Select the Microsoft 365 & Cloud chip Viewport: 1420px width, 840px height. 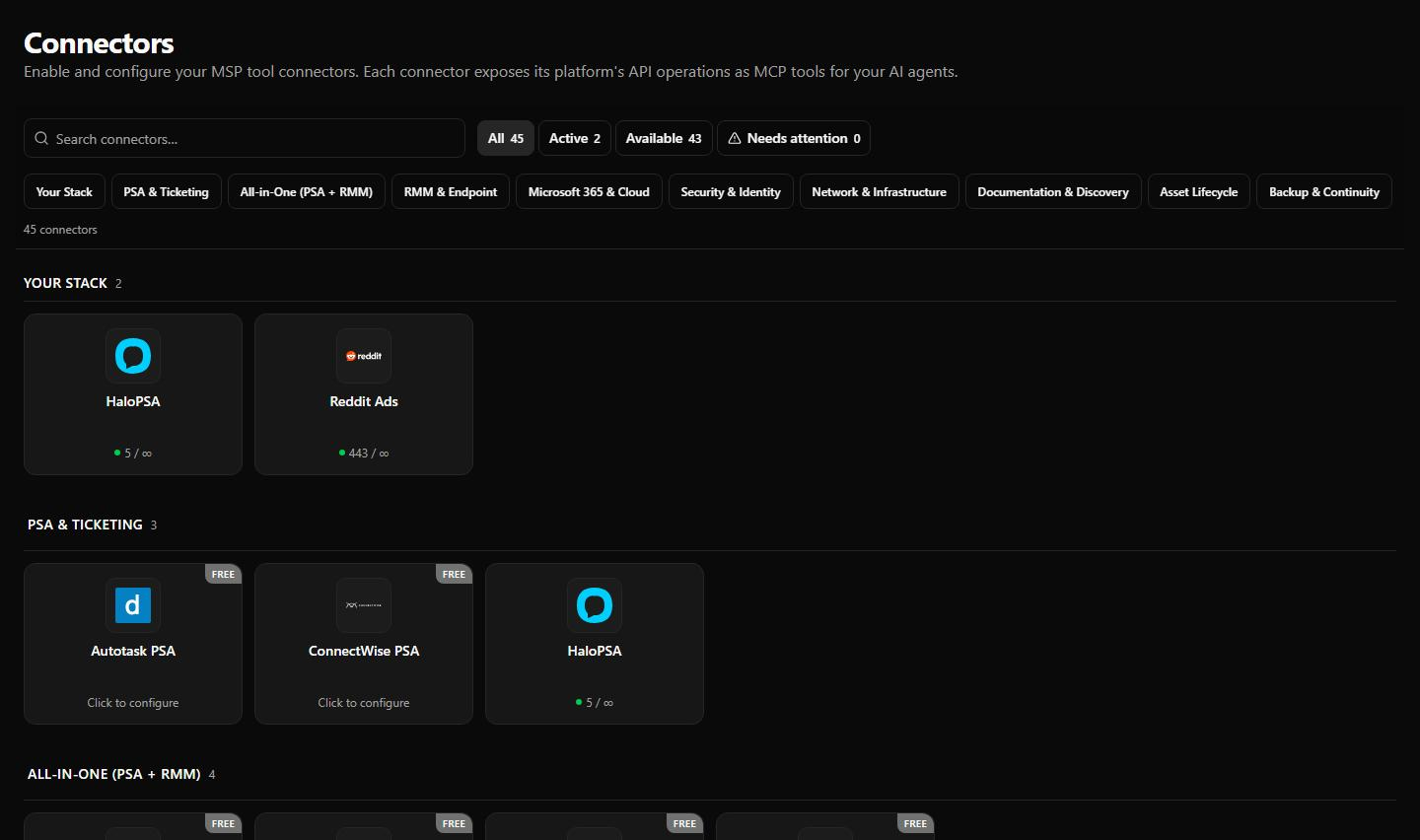point(589,192)
